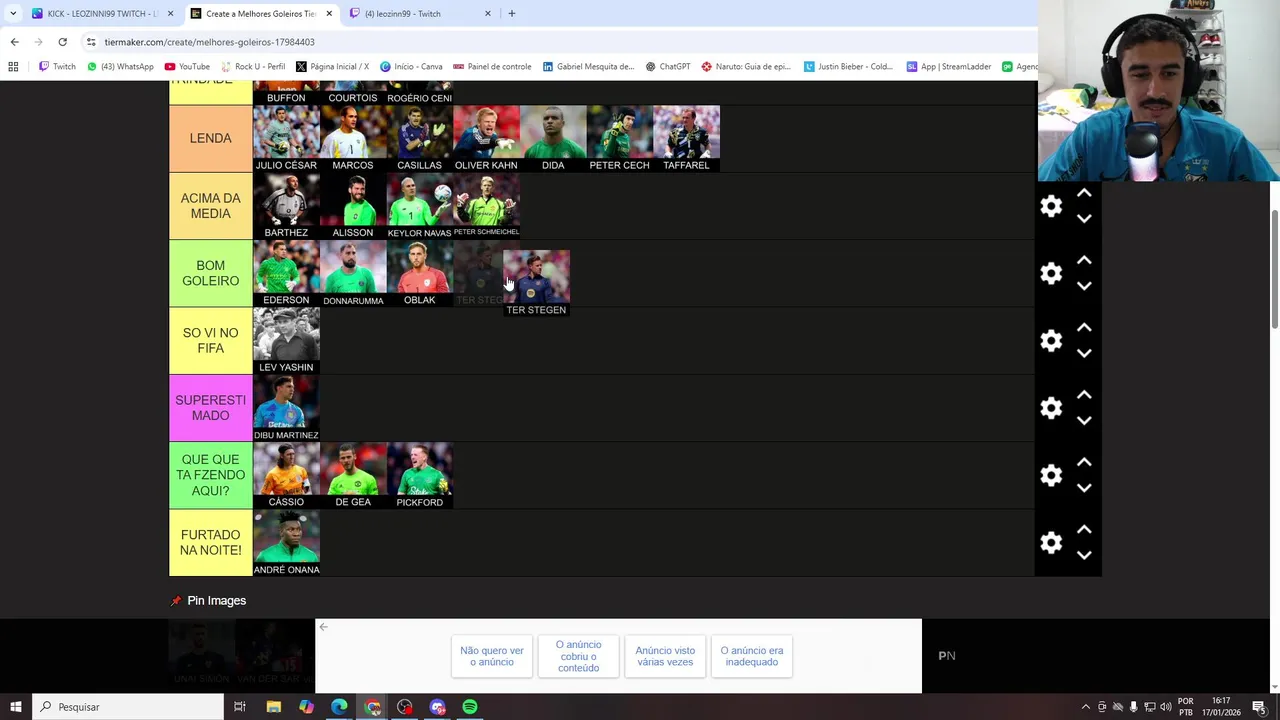Open the Windows Start menu
This screenshot has height=720, width=1280.
click(x=15, y=707)
